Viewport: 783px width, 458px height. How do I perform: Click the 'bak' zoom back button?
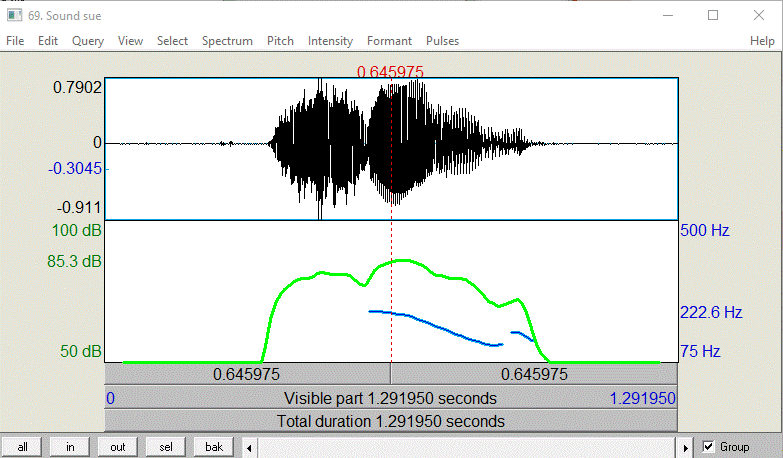[x=214, y=447]
